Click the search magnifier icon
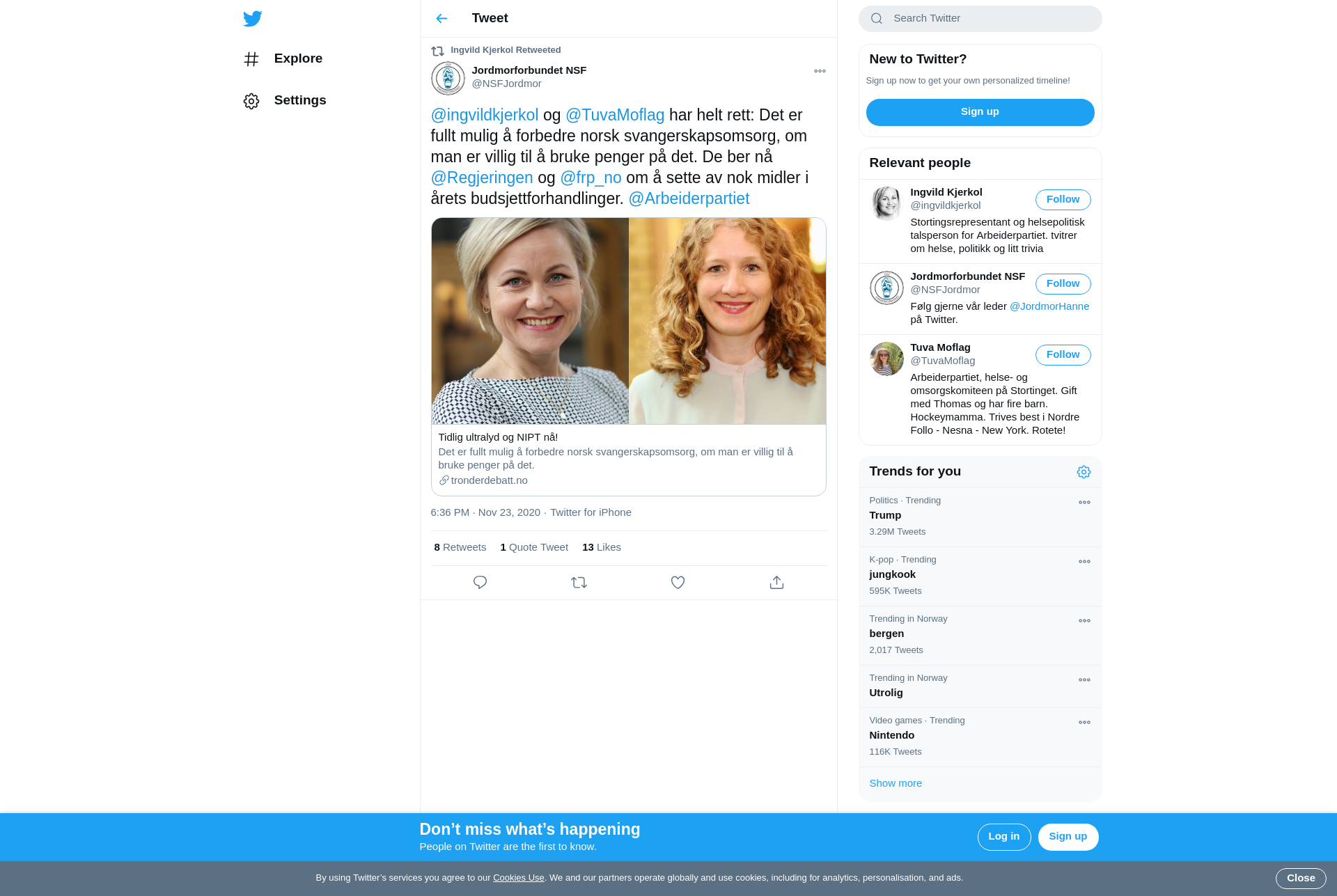The image size is (1337, 896). click(x=877, y=19)
